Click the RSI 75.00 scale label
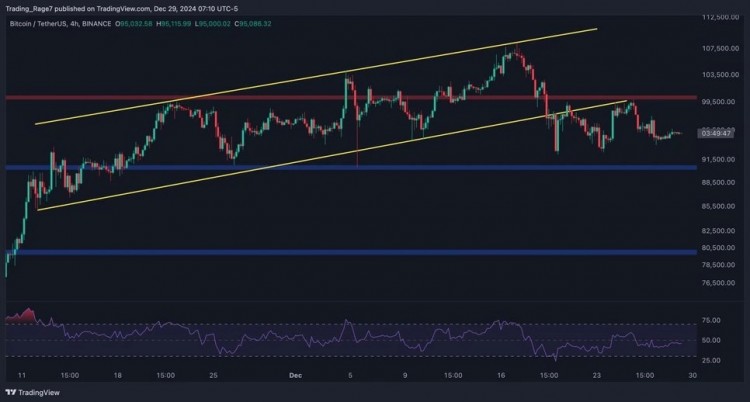750x402 pixels. [710, 321]
